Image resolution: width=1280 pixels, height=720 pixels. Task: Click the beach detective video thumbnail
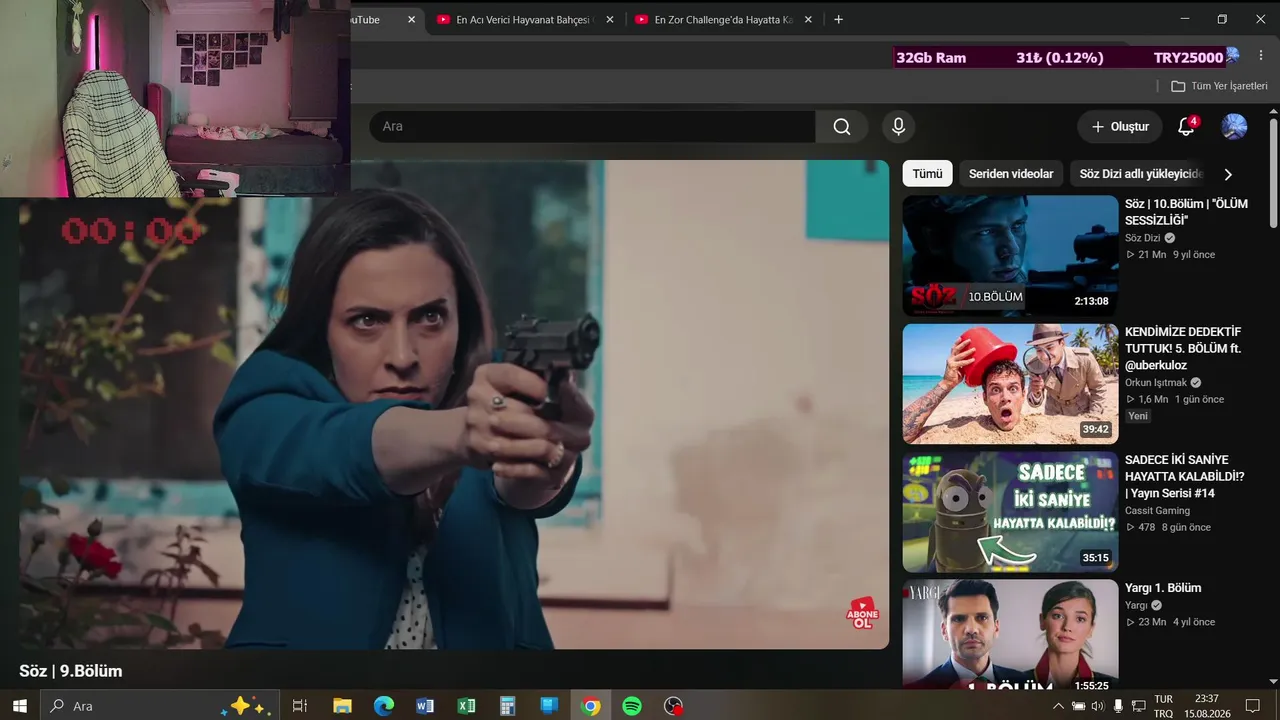tap(1010, 384)
